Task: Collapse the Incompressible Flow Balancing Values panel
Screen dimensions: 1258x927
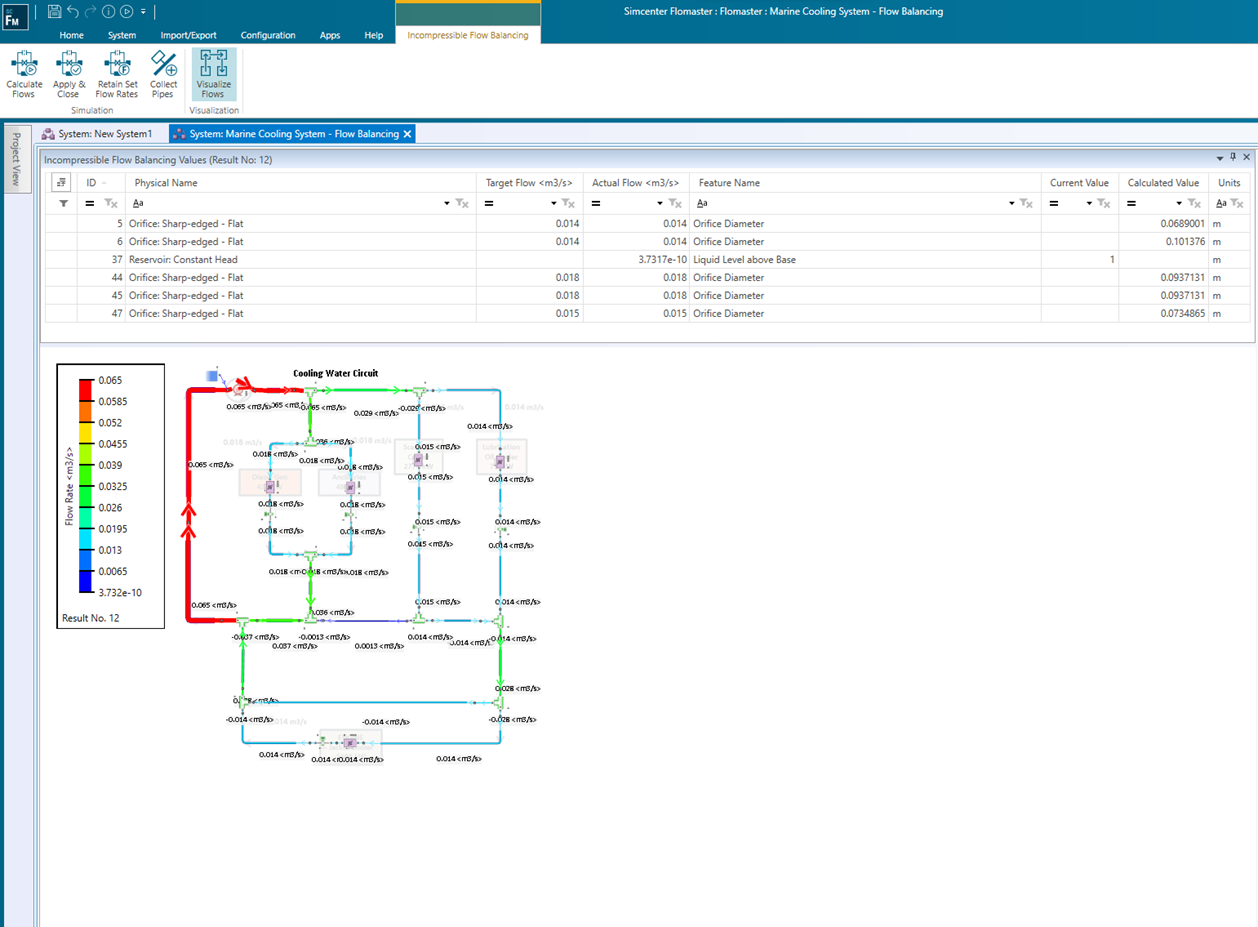Action: pyautogui.click(x=1219, y=157)
